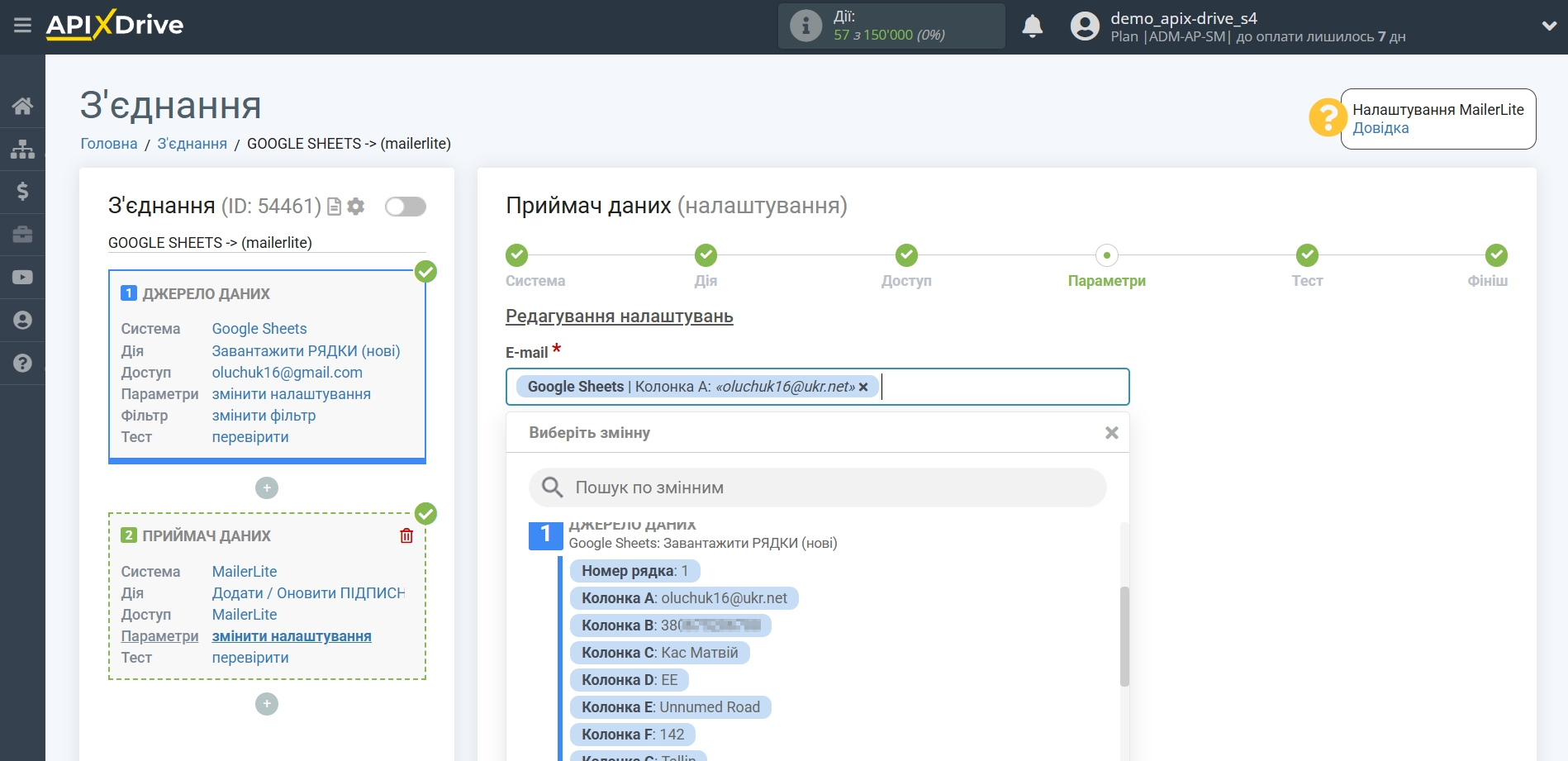Add step between source and receiver
This screenshot has height=761, width=1568.
267,488
